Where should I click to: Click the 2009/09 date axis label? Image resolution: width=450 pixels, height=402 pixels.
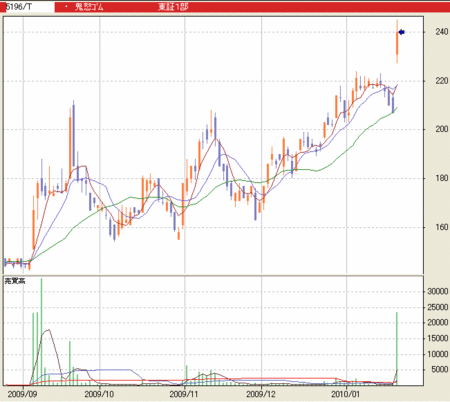23,394
